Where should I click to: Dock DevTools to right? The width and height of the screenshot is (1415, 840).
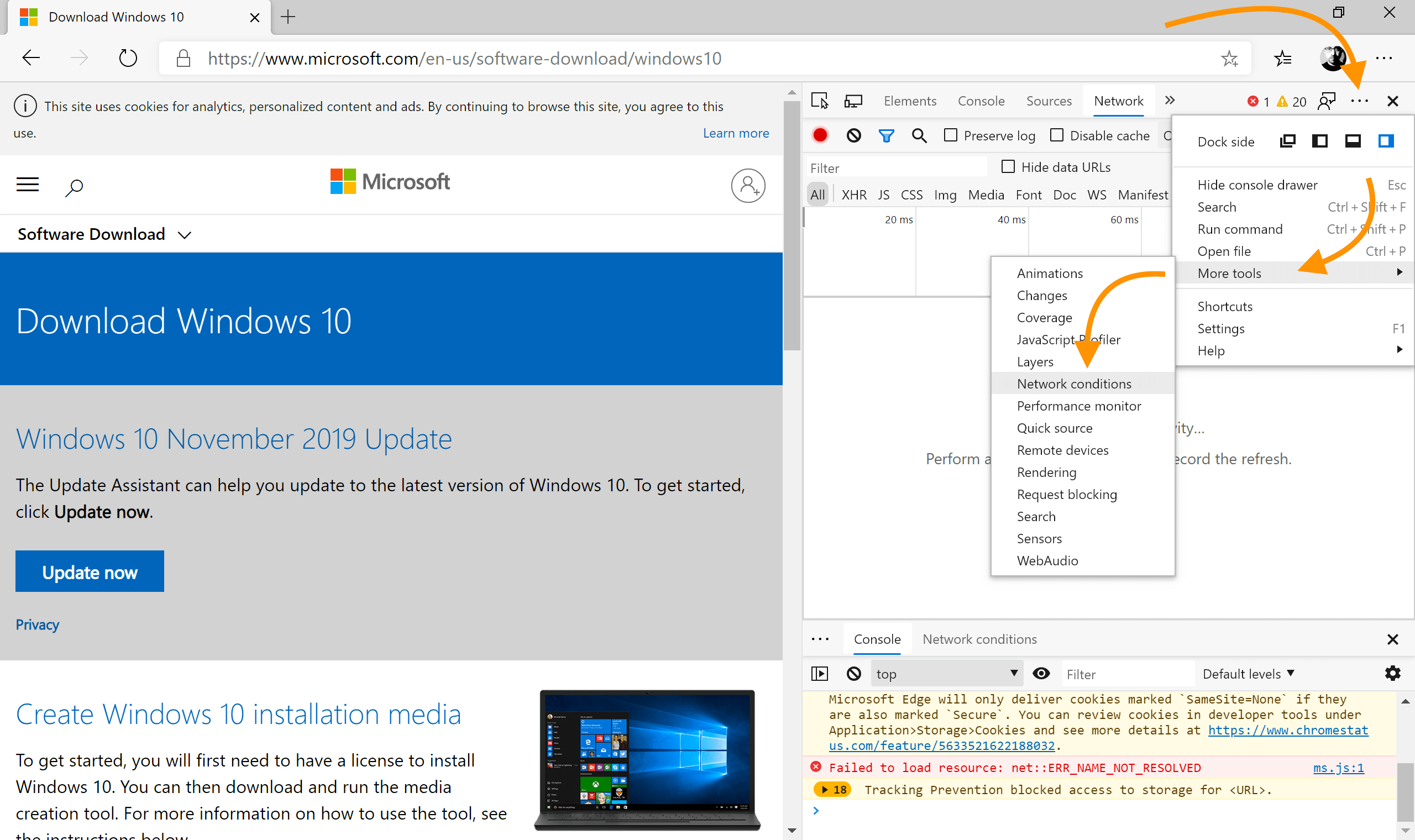[x=1386, y=141]
